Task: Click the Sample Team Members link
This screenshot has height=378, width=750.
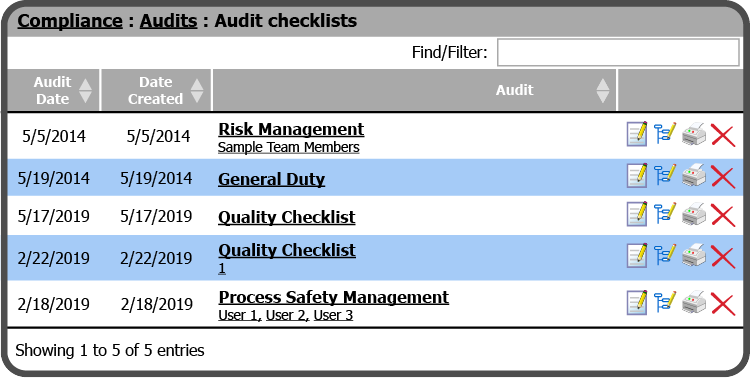Action: 288,147
